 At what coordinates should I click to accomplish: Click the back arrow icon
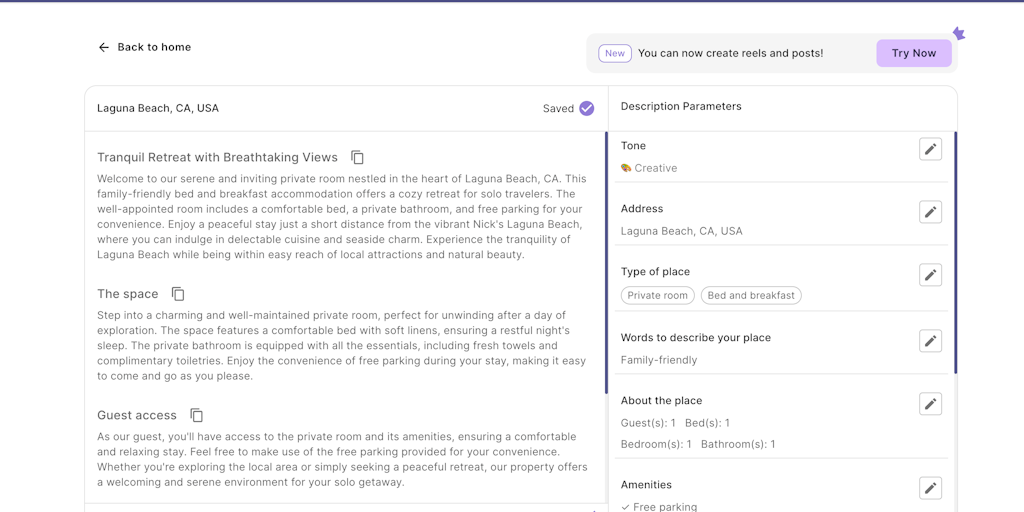104,47
